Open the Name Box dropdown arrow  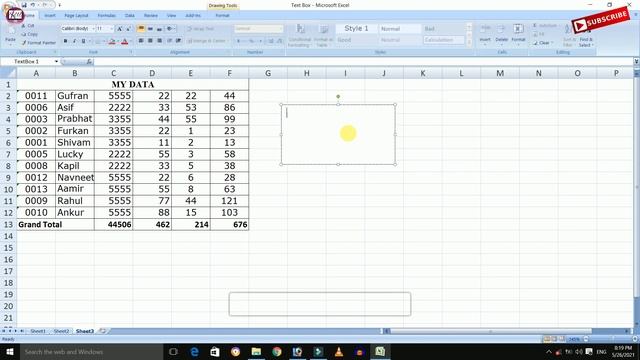coord(56,62)
